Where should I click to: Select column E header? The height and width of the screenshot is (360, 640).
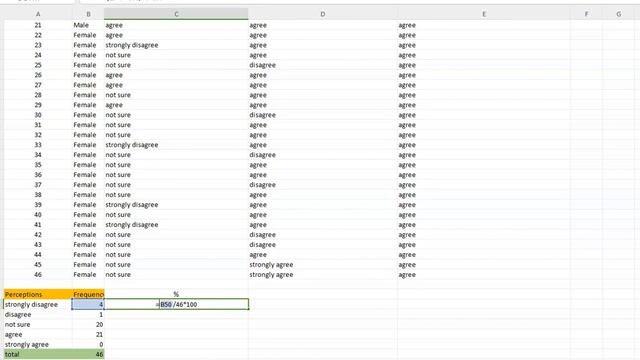tap(484, 14)
